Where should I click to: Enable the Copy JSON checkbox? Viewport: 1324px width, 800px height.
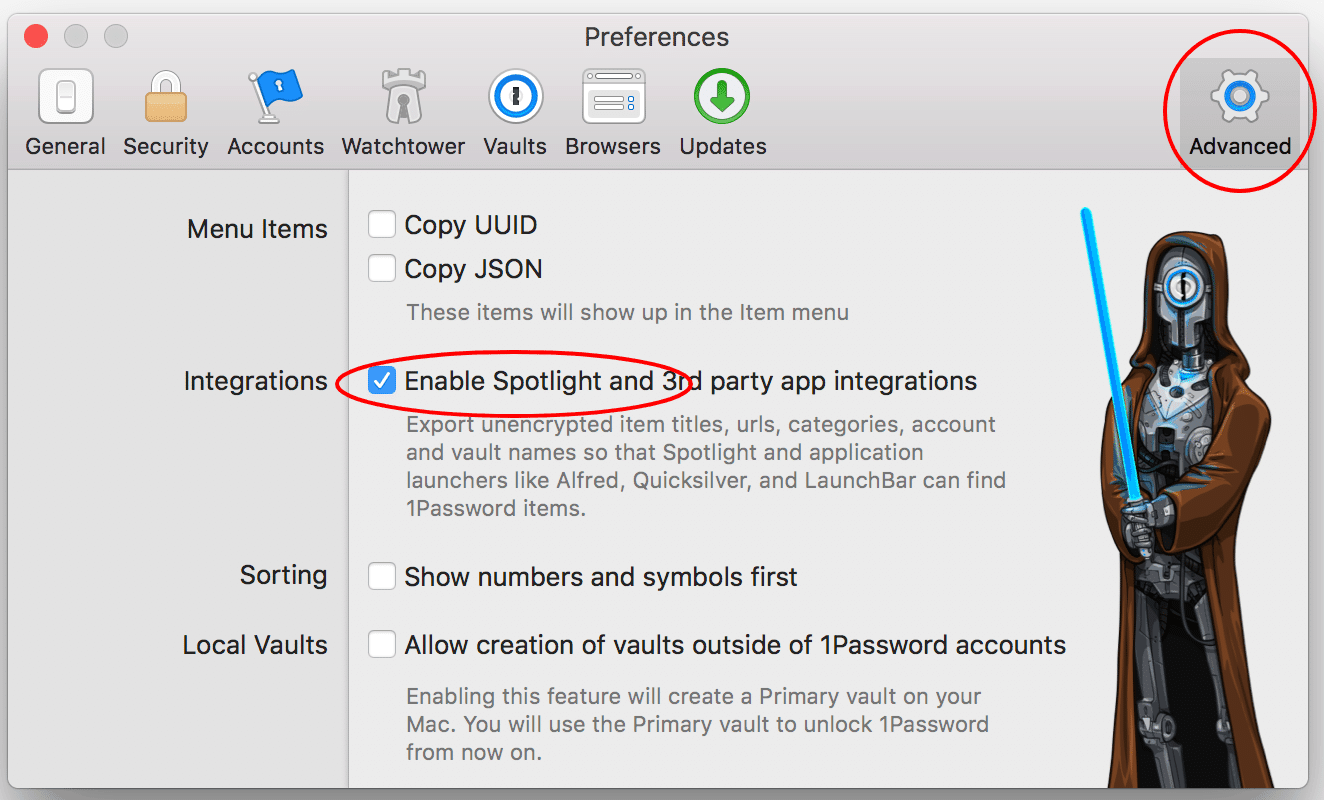[x=382, y=268]
